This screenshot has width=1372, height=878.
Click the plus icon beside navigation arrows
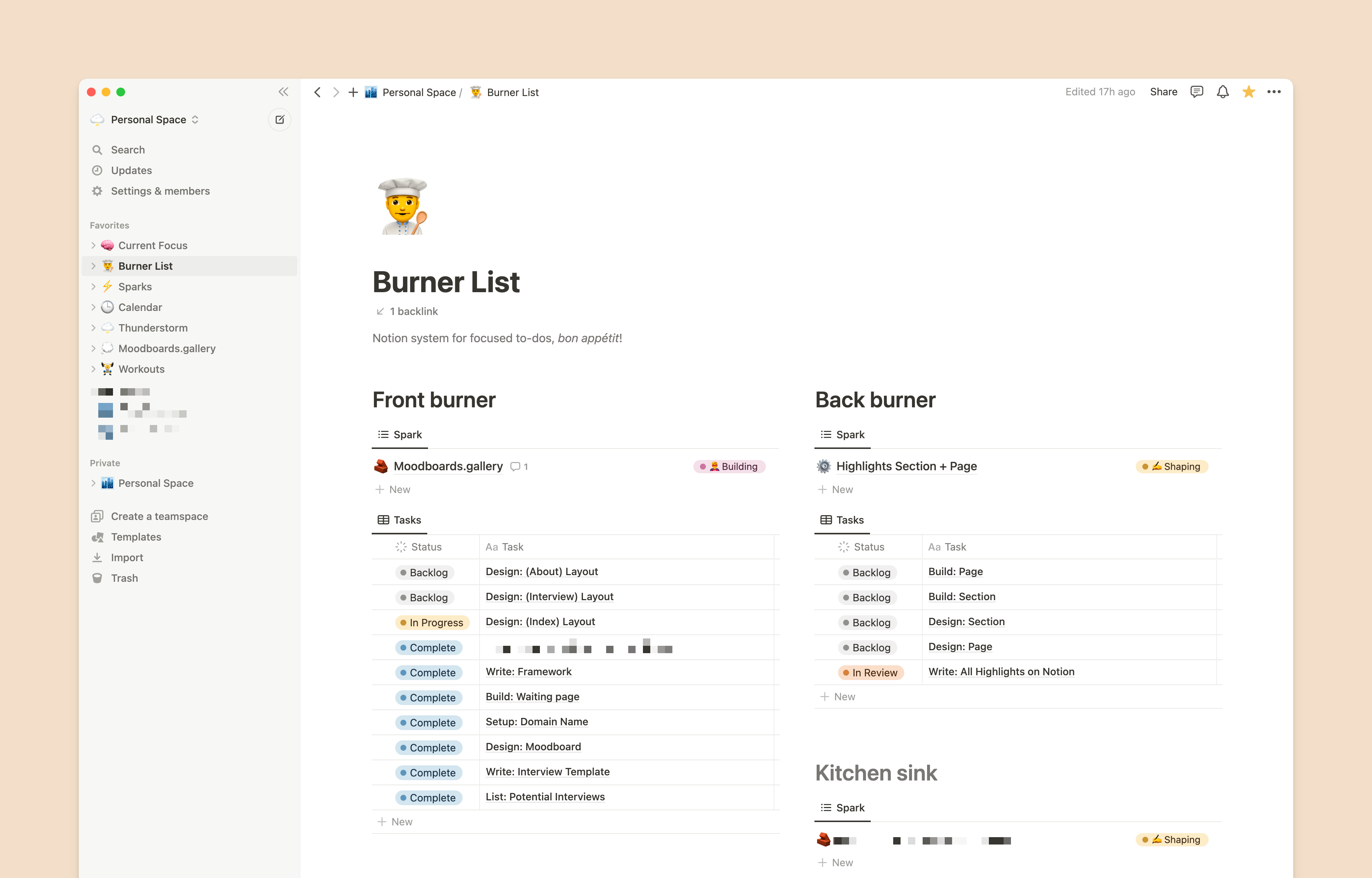[x=353, y=92]
